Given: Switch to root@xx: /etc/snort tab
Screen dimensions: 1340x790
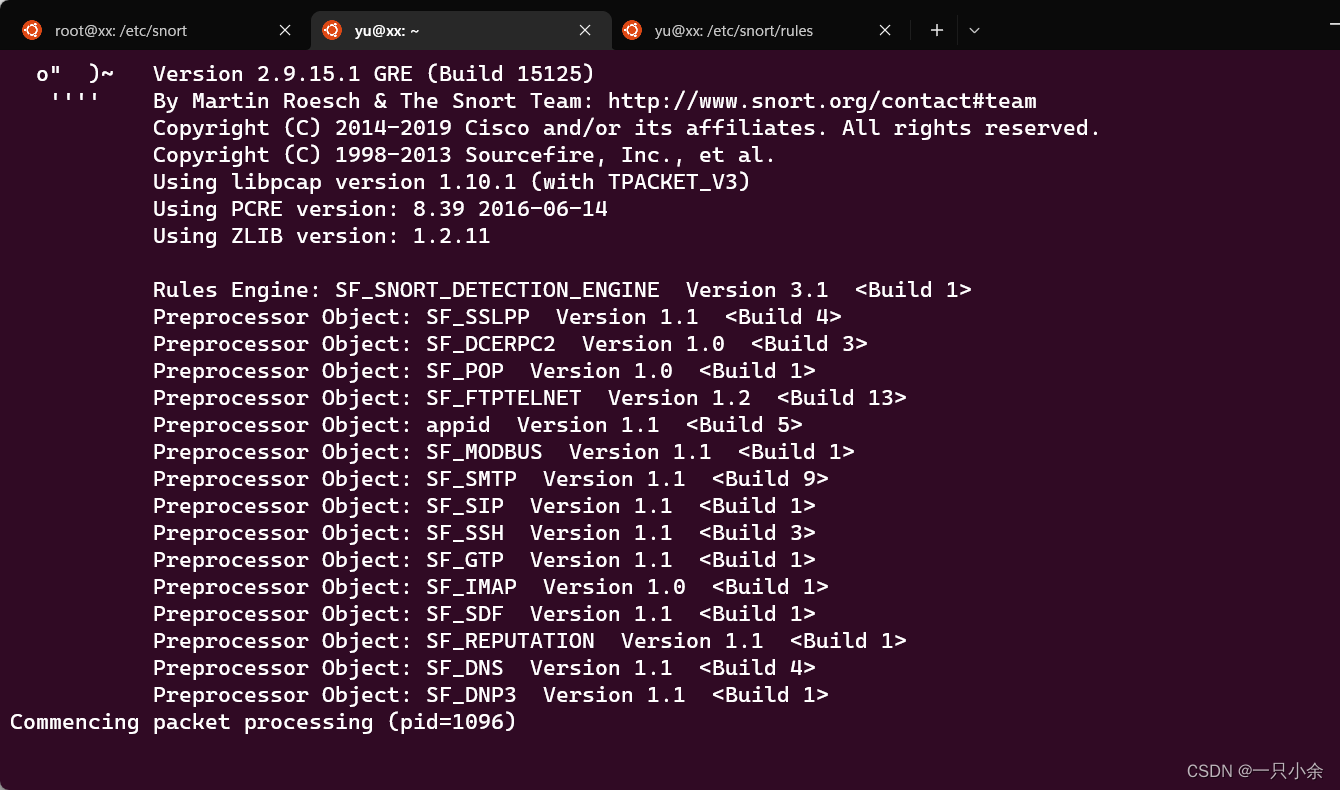Looking at the screenshot, I should point(160,30).
